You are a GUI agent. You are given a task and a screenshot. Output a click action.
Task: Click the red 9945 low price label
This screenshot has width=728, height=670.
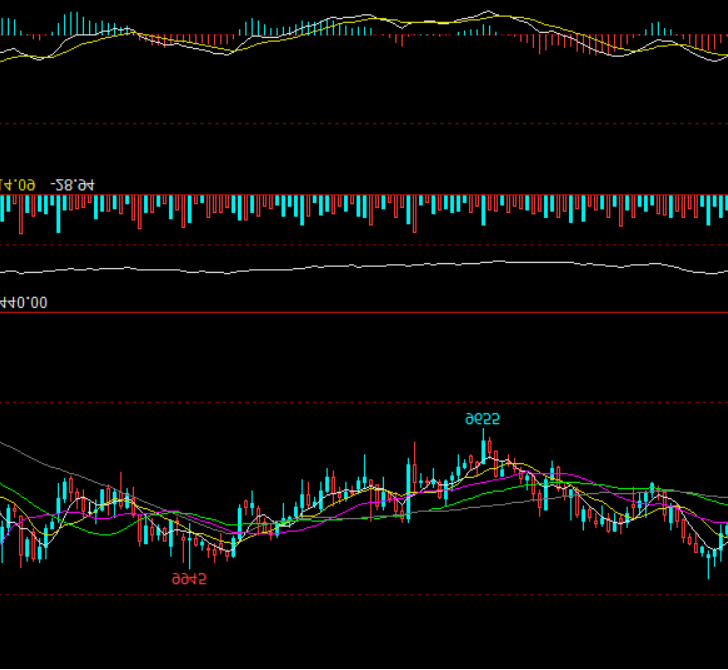point(189,579)
